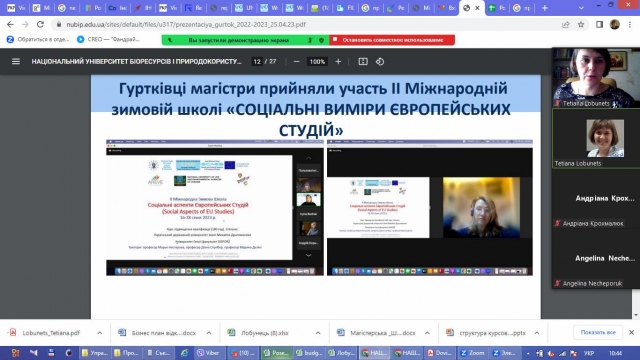Open a new browser tab
Image resolution: width=640 pixels, height=360 pixels.
point(544,8)
